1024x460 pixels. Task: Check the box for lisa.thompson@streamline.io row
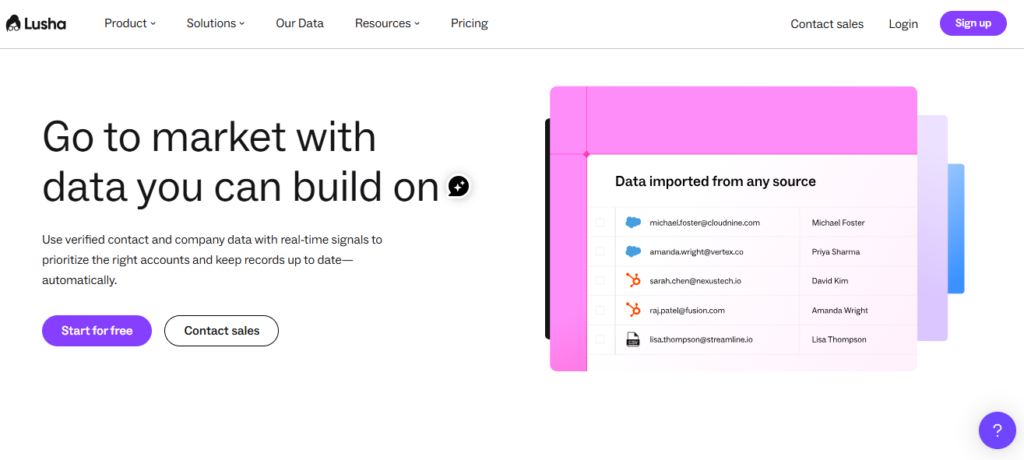pos(600,340)
